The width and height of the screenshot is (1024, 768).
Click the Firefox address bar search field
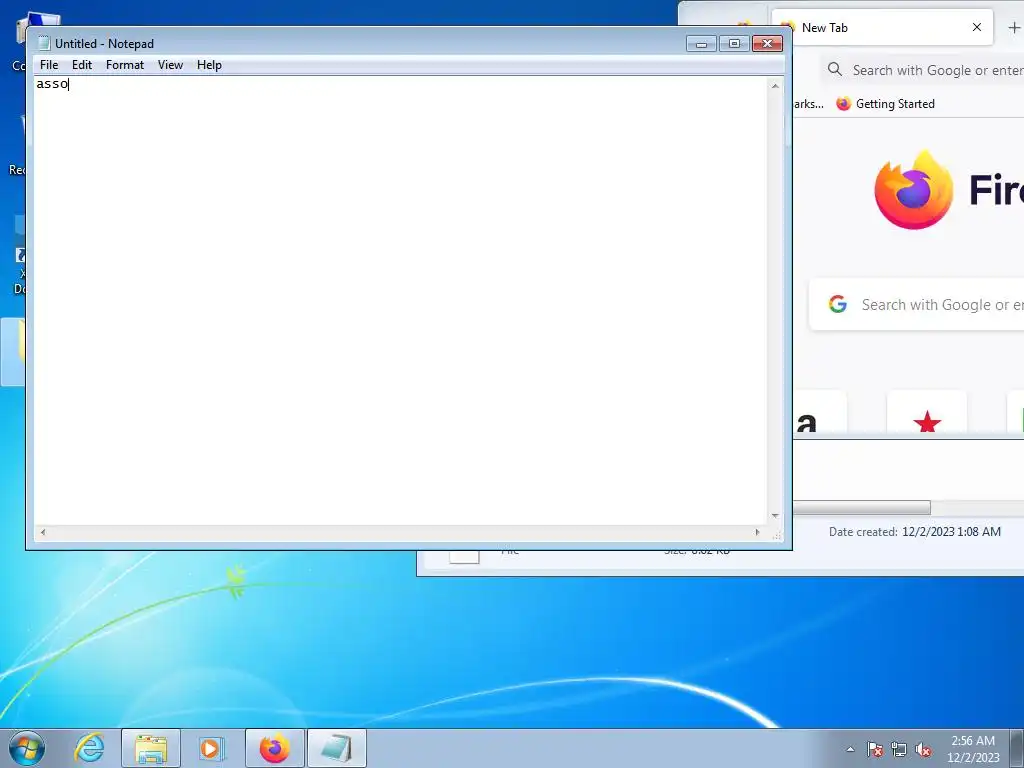click(921, 70)
